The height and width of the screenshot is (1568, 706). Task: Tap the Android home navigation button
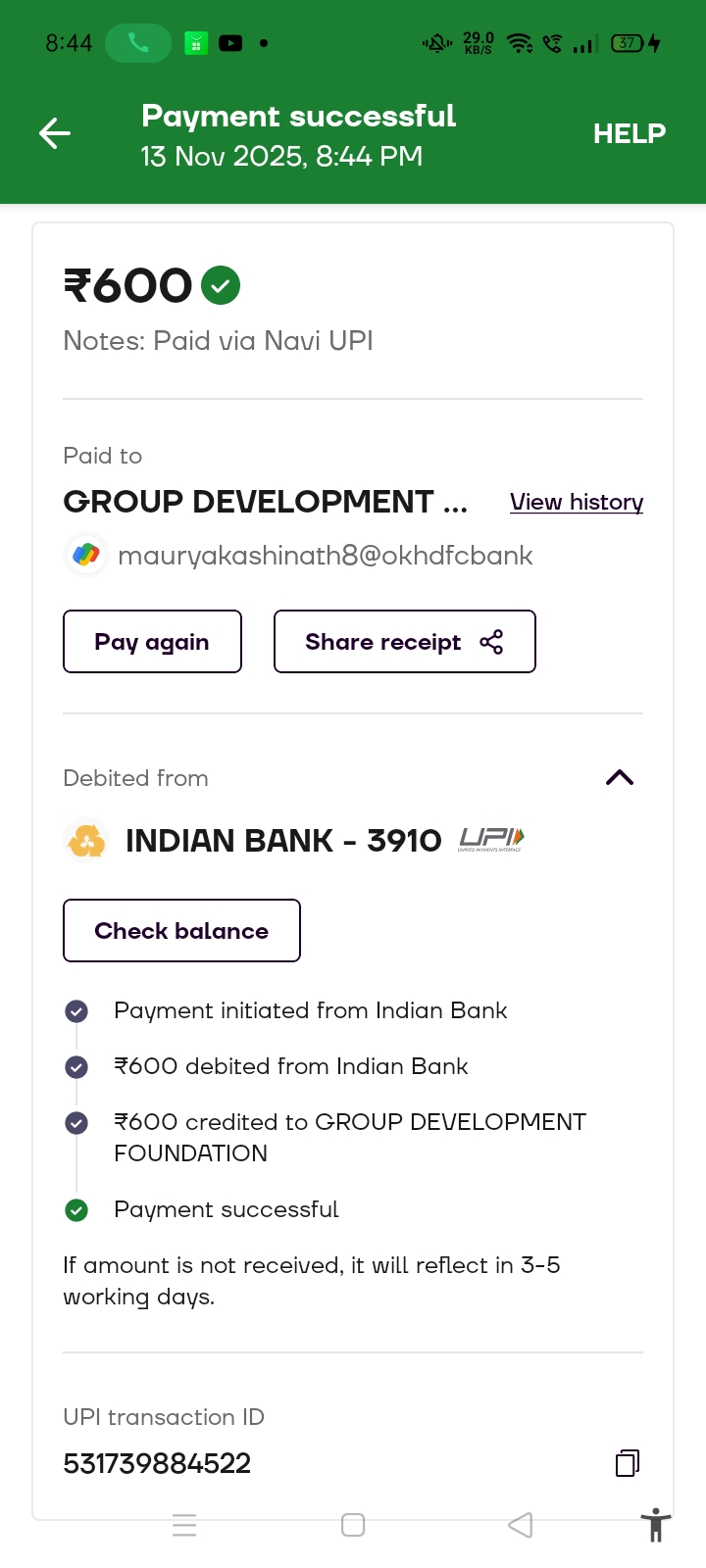click(x=353, y=1525)
